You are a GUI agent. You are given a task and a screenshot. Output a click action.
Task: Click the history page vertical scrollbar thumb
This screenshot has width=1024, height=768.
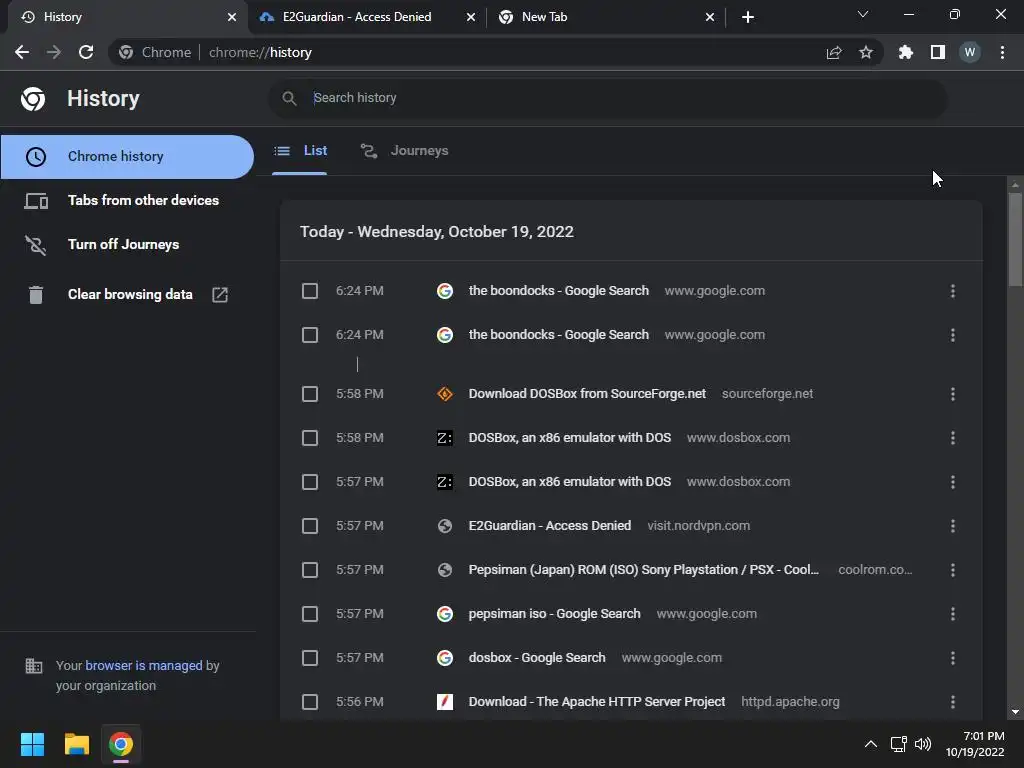pos(1015,239)
